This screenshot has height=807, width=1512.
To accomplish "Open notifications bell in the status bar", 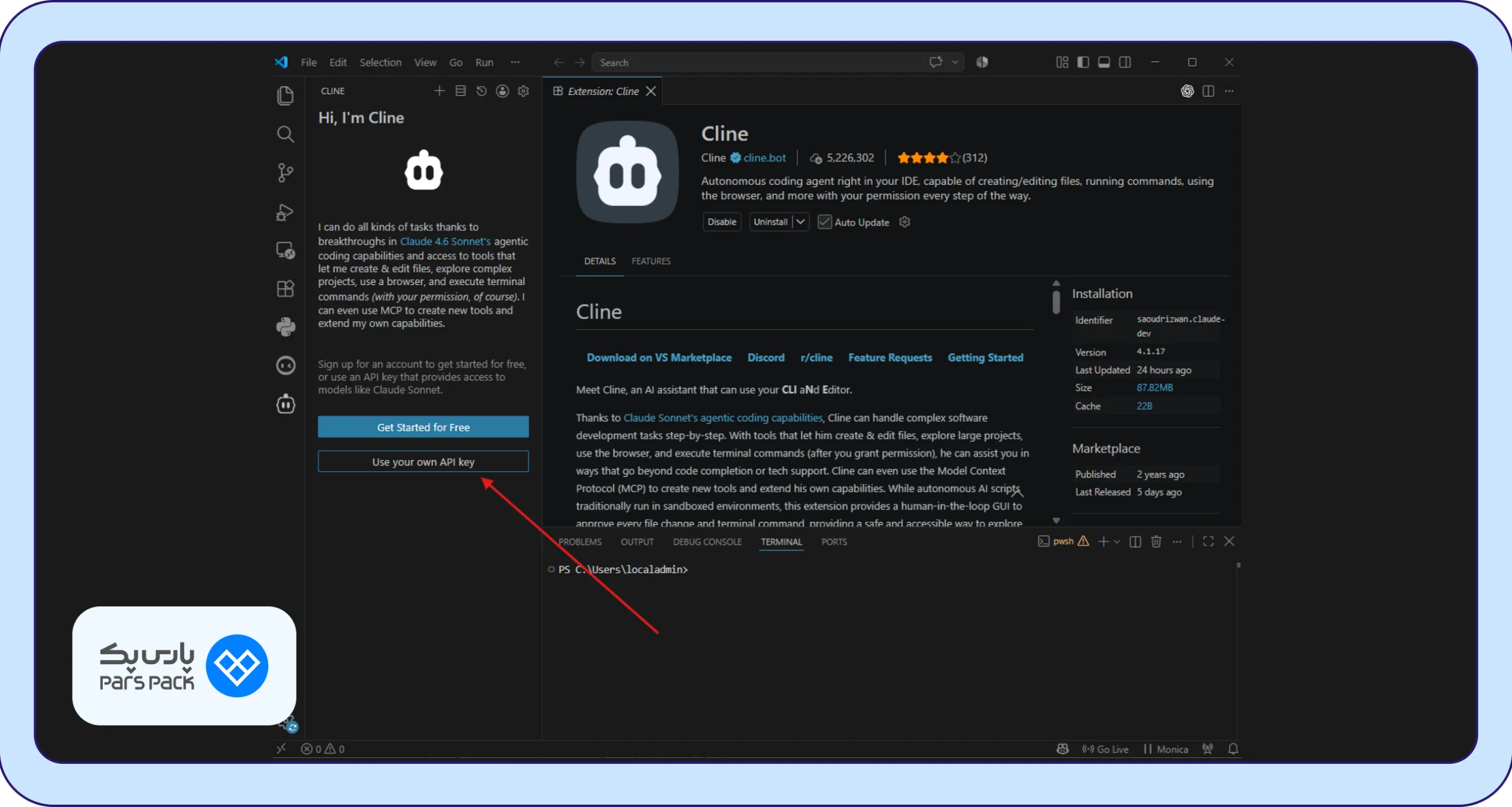I will (1233, 749).
